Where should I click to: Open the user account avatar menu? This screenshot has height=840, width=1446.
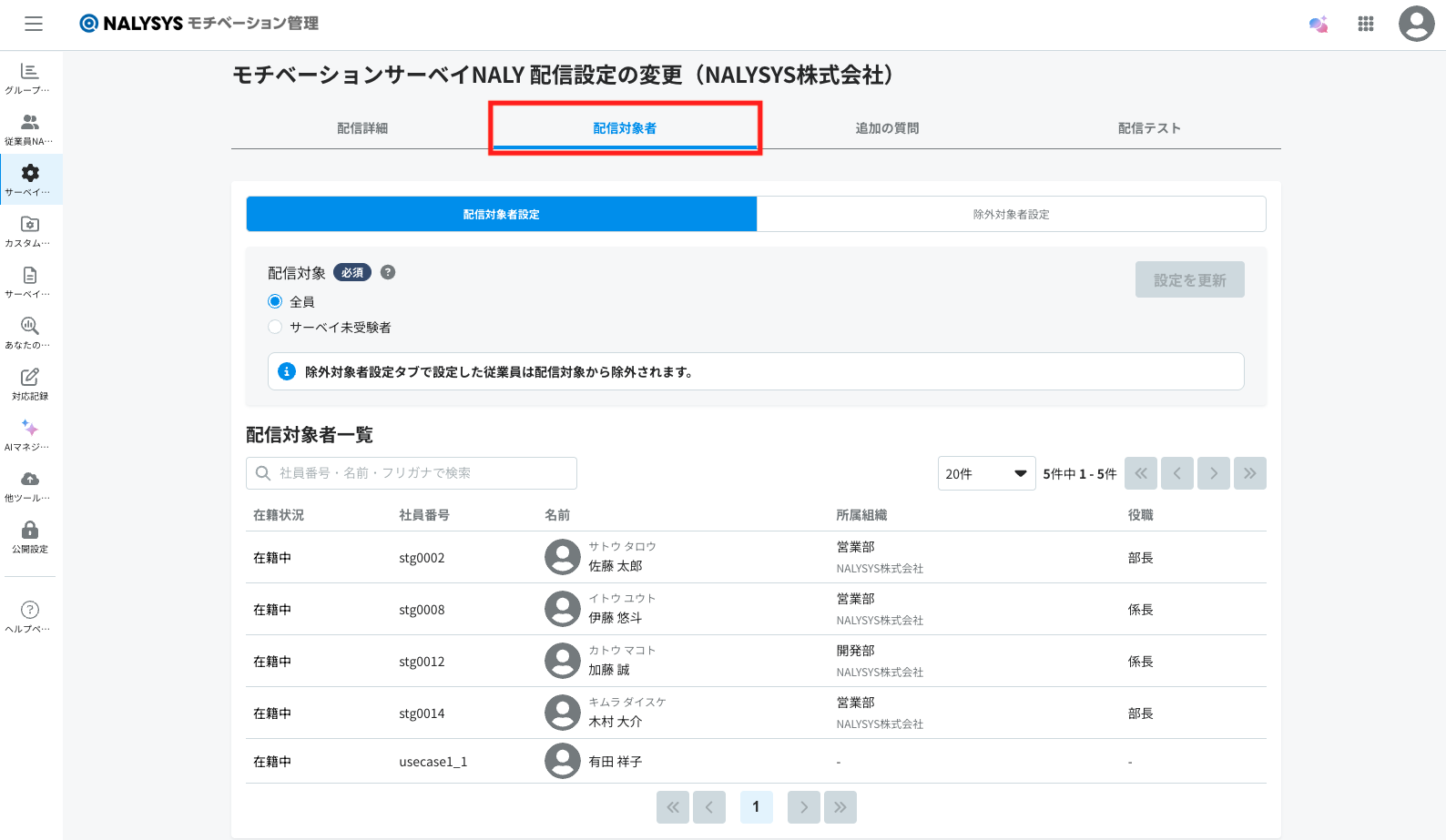[x=1417, y=24]
